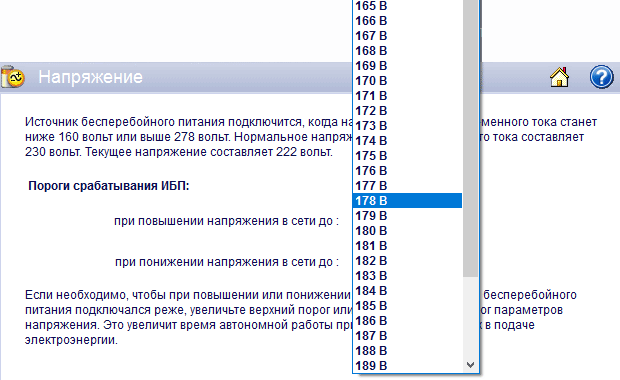Click the Voltage battery icon in header

[x=12, y=77]
